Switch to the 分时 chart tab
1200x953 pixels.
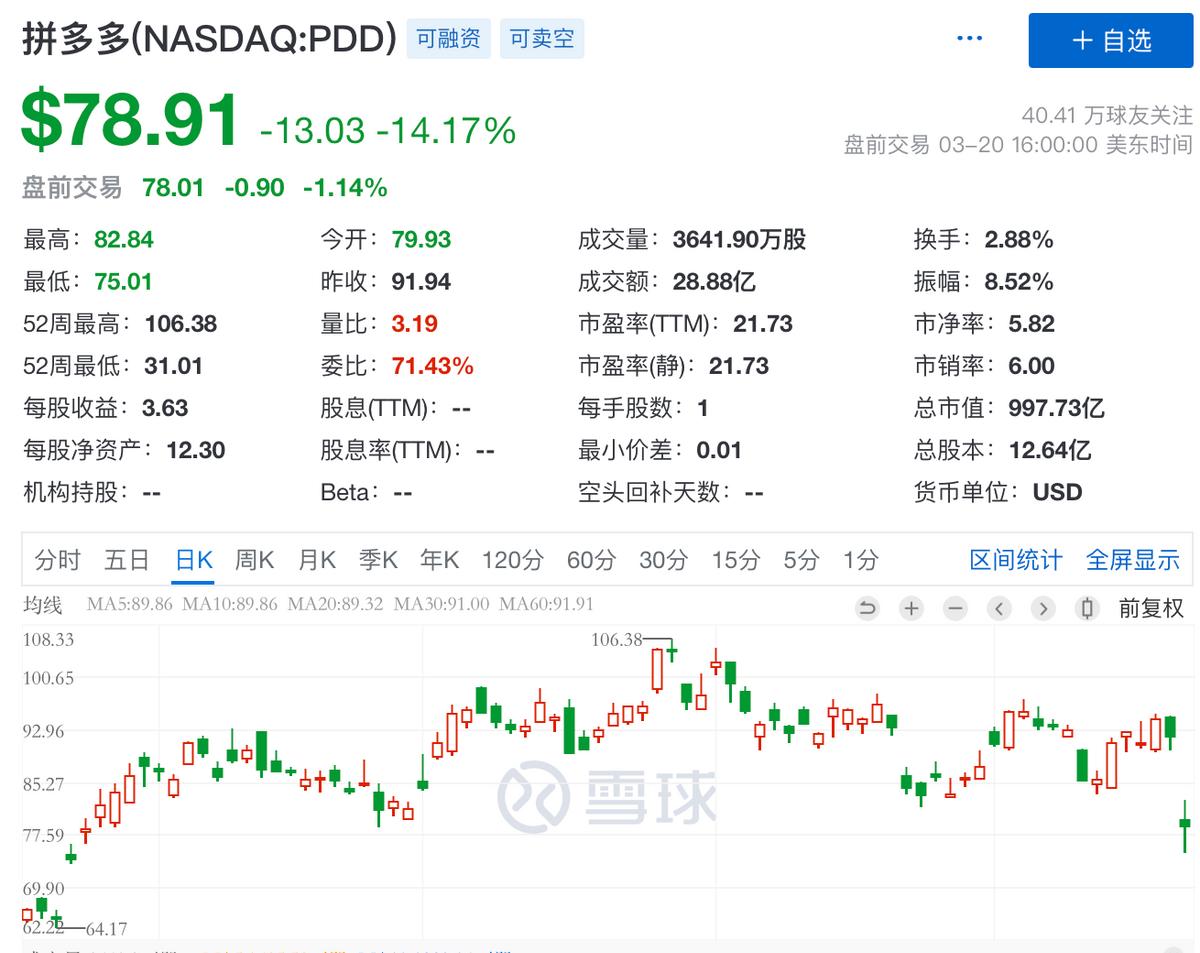[x=57, y=561]
